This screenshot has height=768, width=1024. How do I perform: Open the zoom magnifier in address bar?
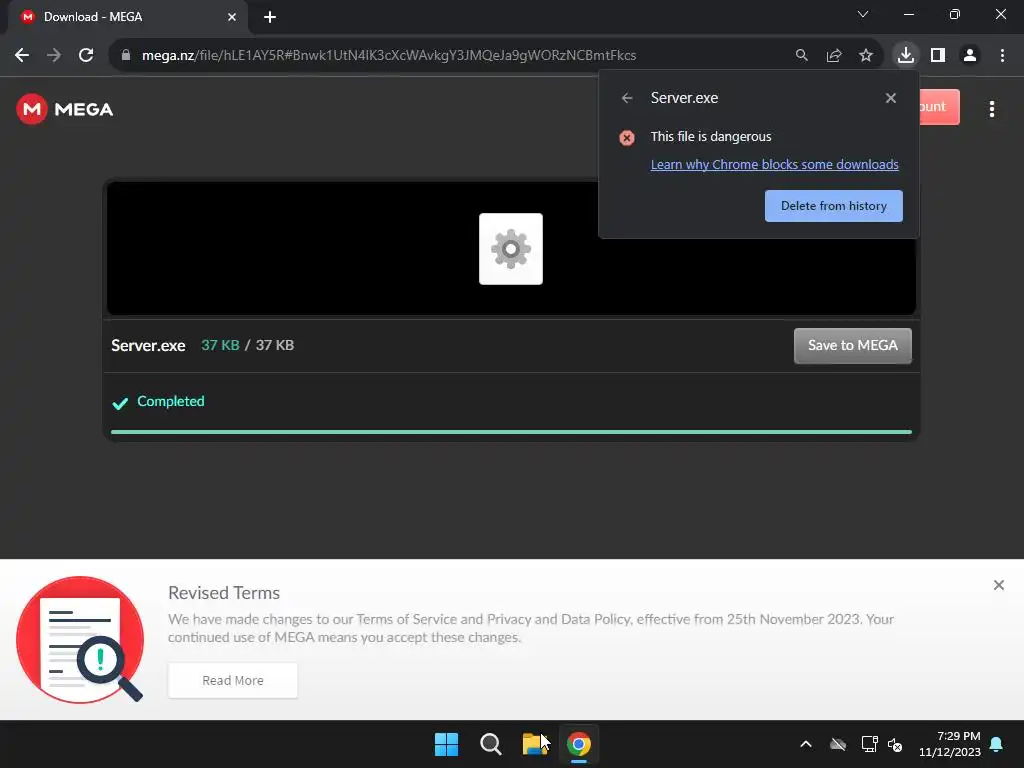click(x=801, y=56)
